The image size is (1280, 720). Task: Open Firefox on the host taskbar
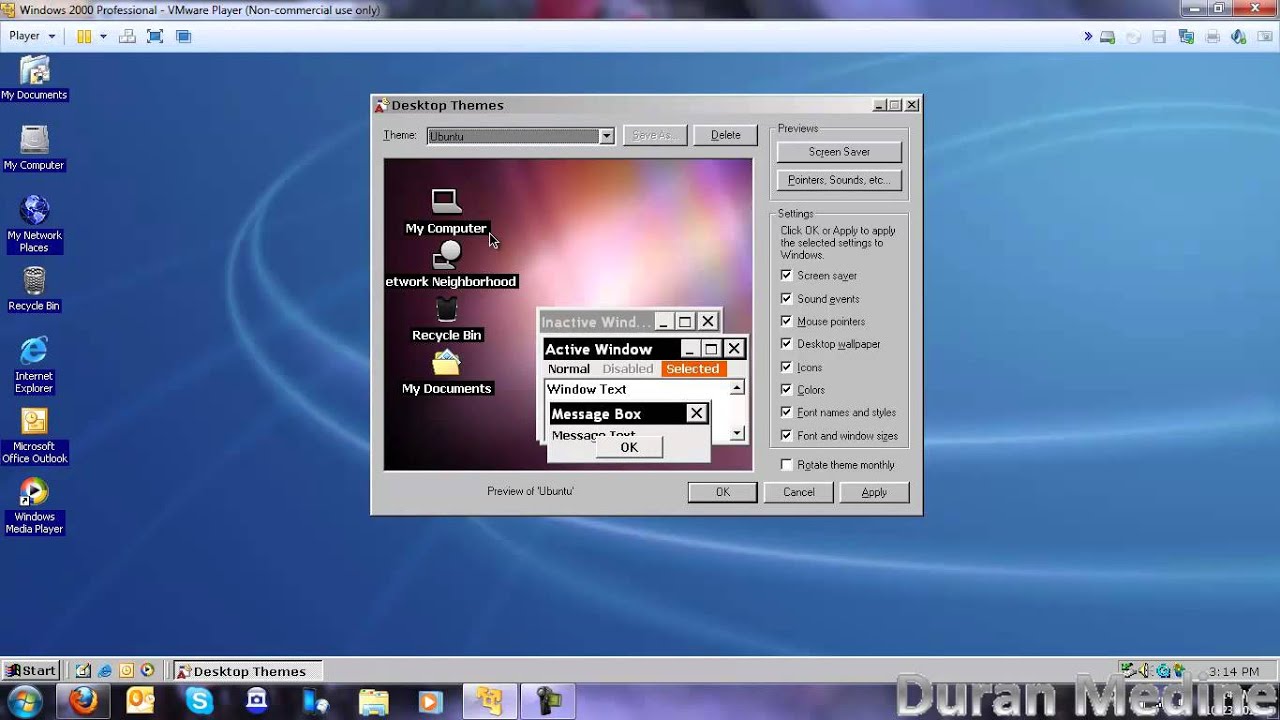(x=83, y=702)
